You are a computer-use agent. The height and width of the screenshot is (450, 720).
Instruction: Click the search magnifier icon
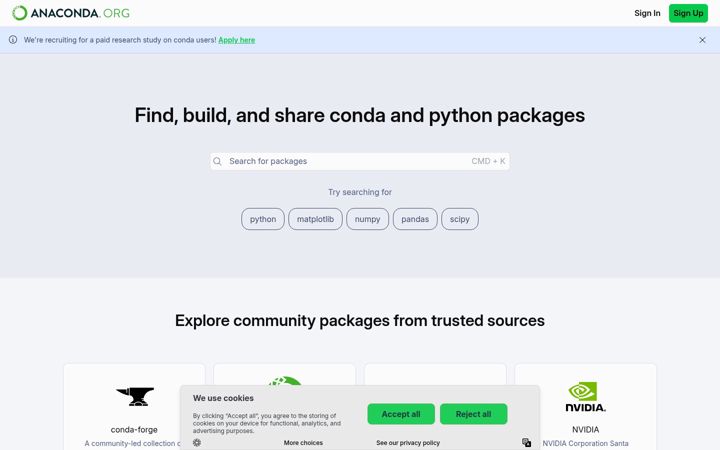217,161
